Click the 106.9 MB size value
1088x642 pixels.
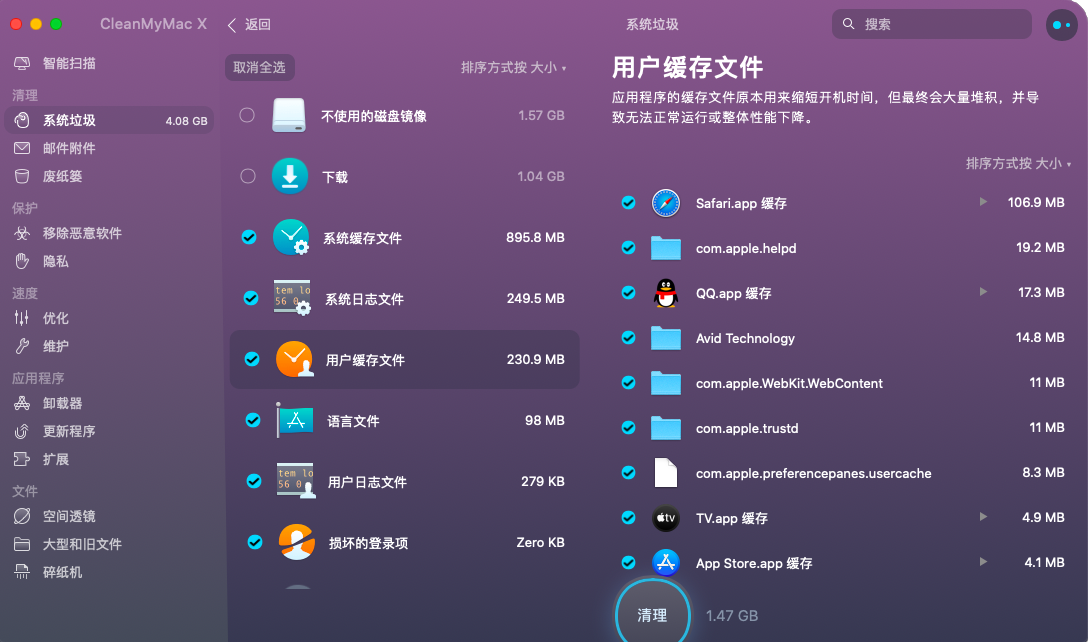pyautogui.click(x=1036, y=202)
